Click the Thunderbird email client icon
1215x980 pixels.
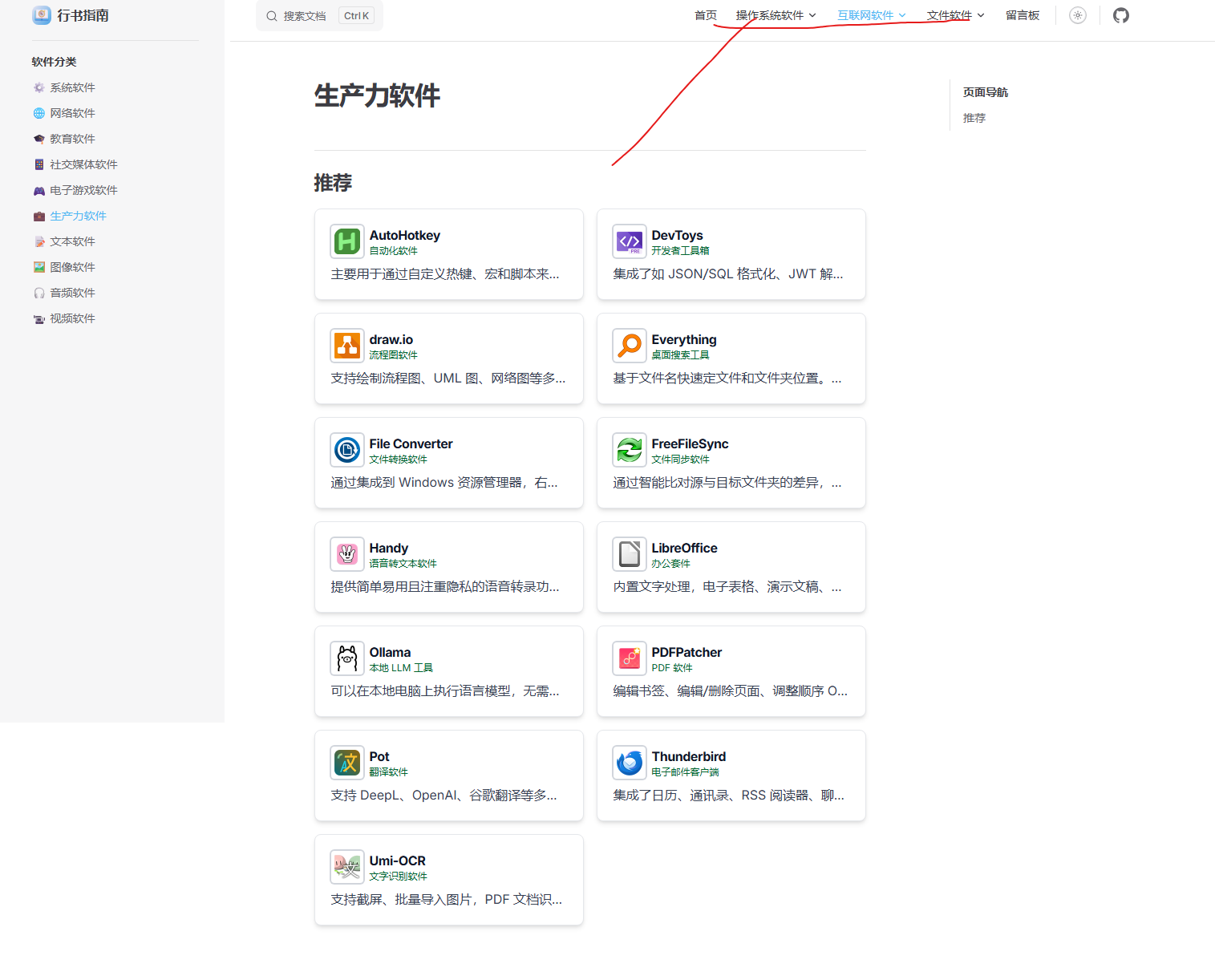click(630, 762)
